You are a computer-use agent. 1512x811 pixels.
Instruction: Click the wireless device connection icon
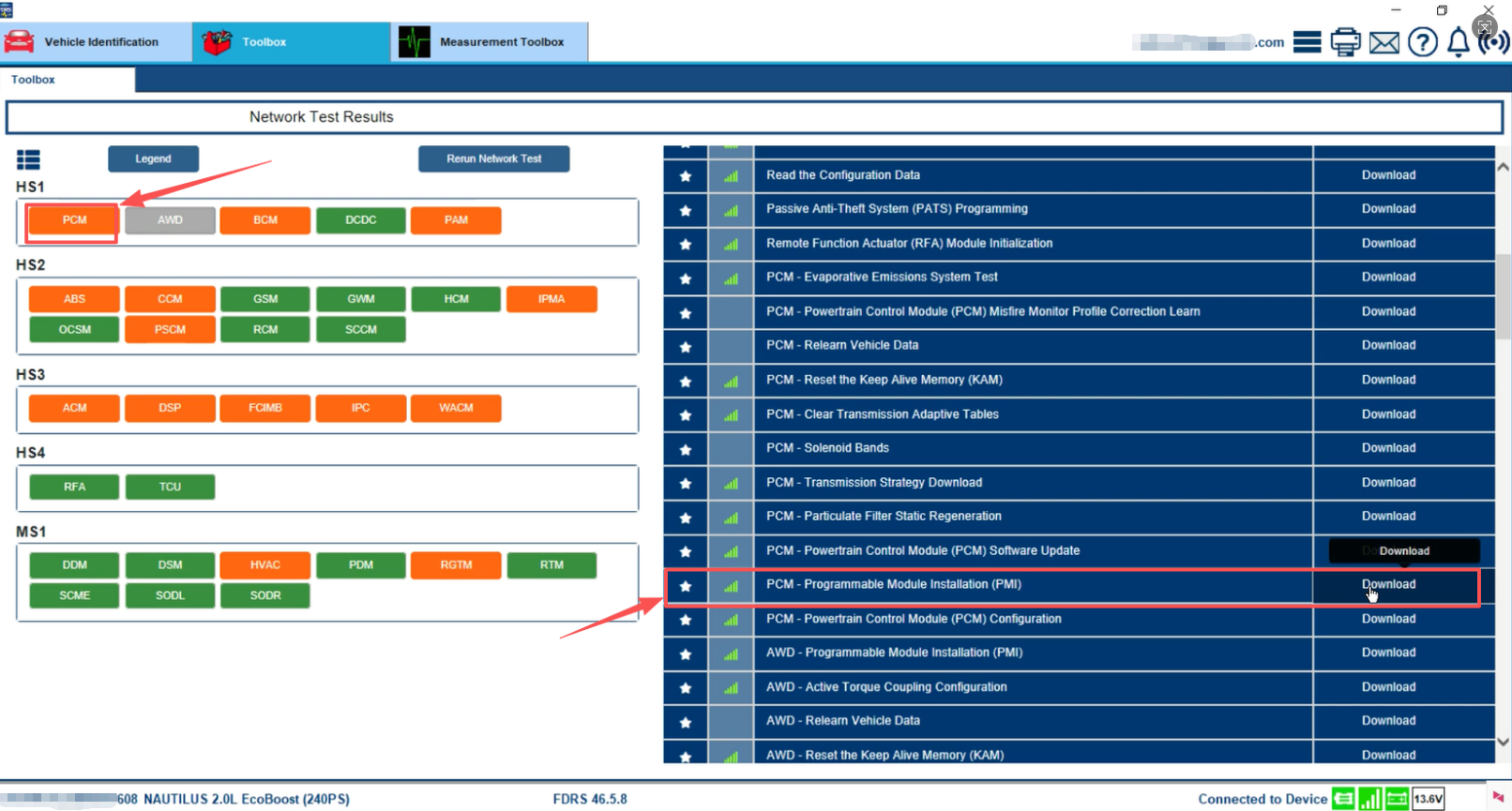point(1493,42)
